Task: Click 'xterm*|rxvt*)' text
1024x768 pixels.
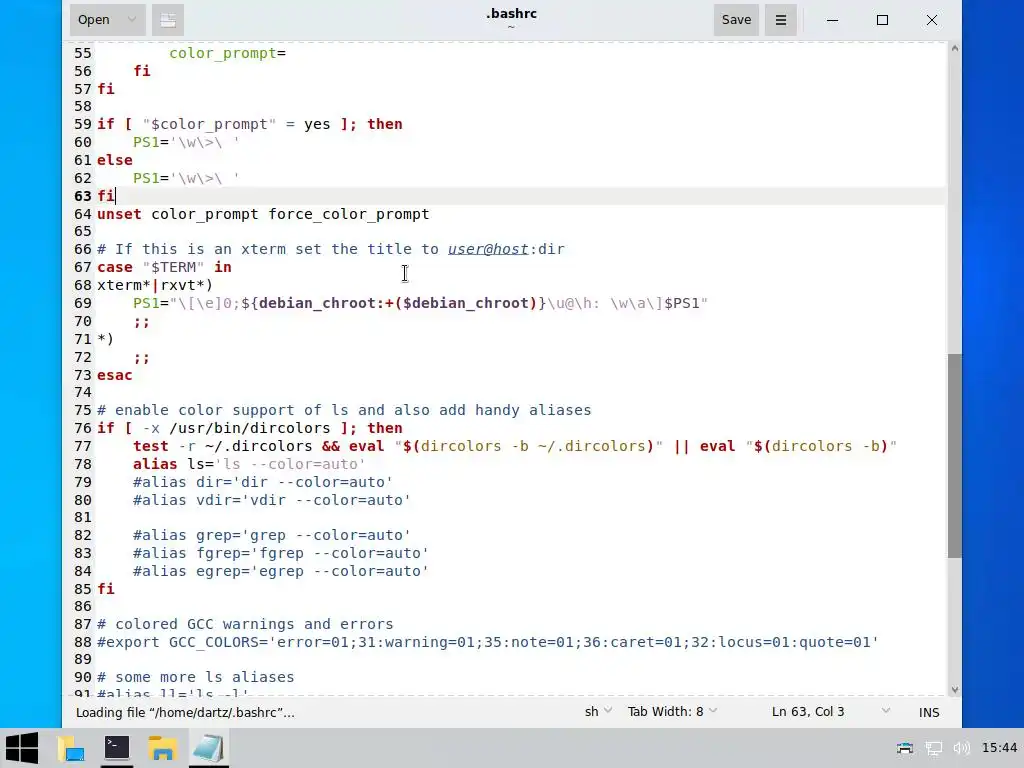Action: click(155, 285)
